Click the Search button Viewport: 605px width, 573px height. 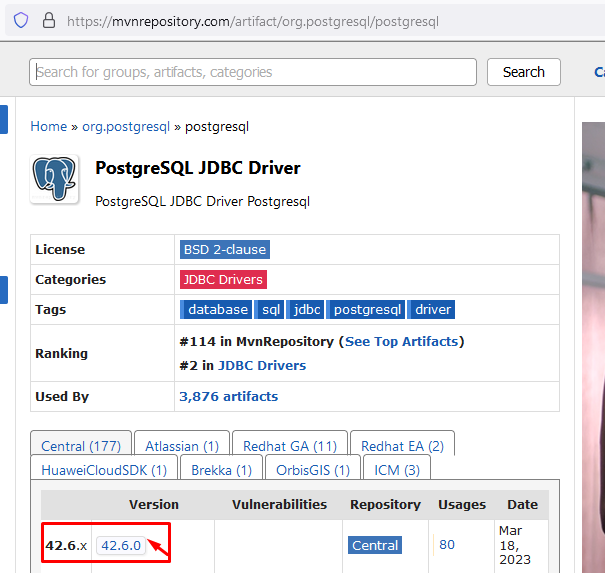click(524, 72)
